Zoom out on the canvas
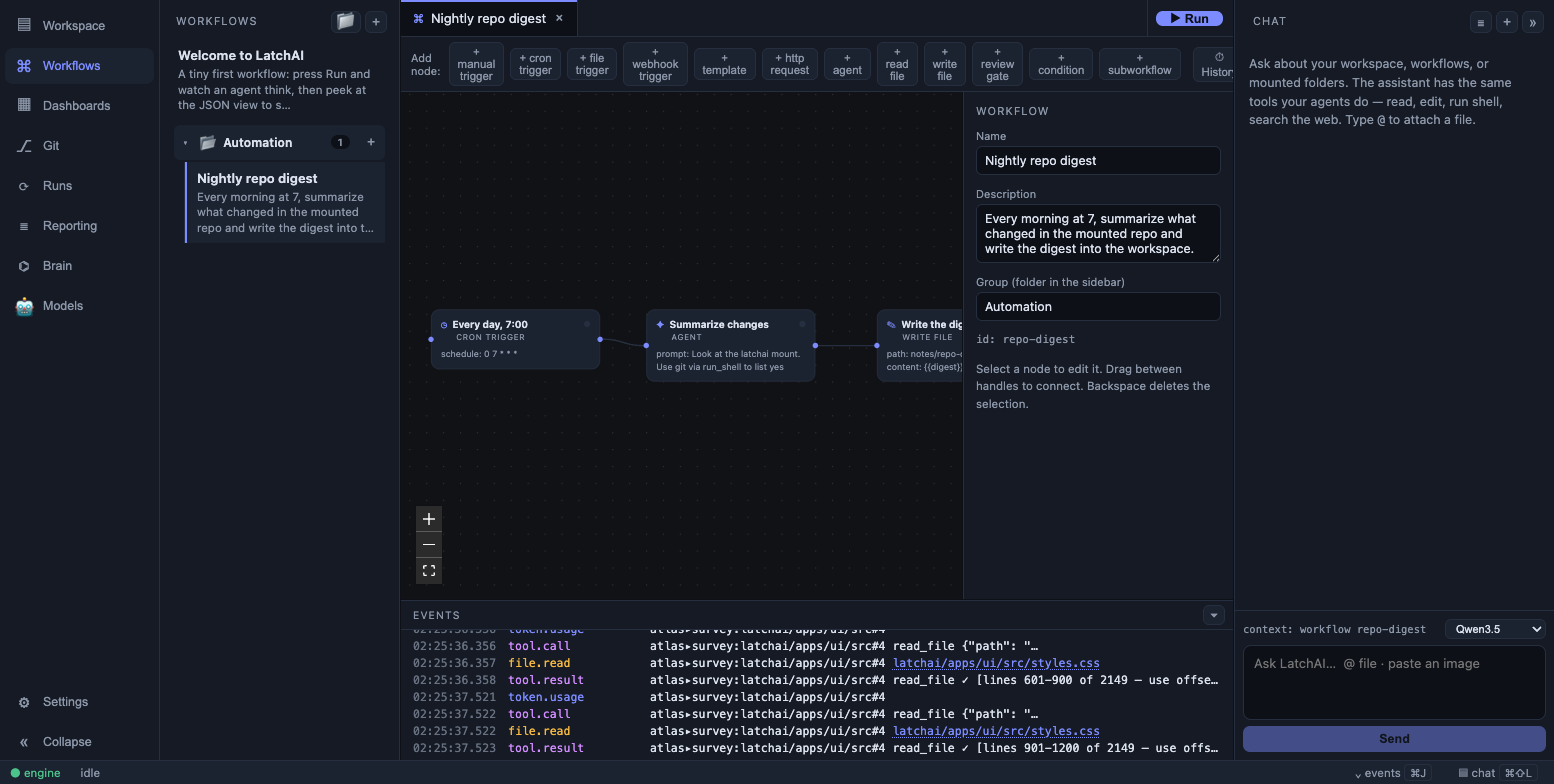The height and width of the screenshot is (784, 1554). click(429, 545)
